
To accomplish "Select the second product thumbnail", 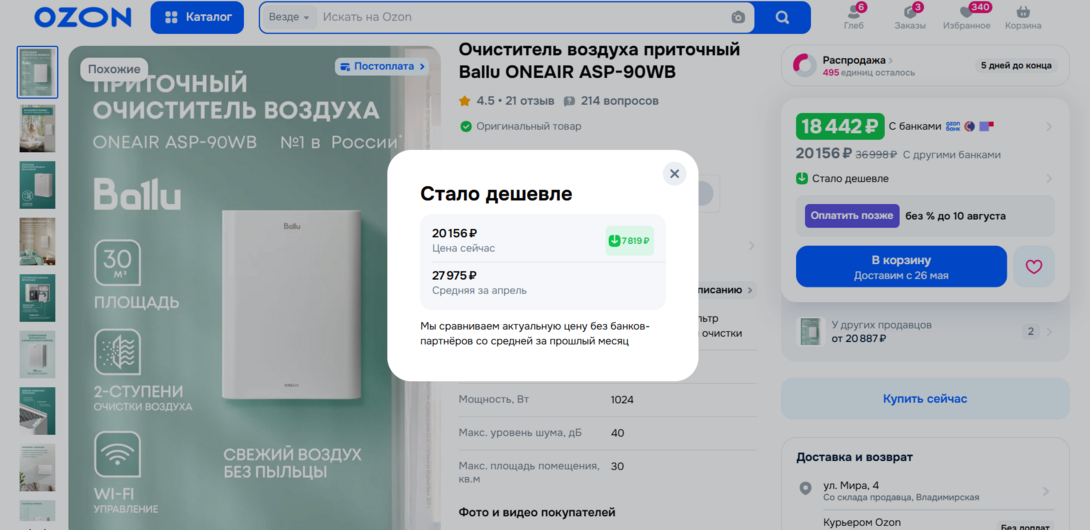I will point(38,129).
